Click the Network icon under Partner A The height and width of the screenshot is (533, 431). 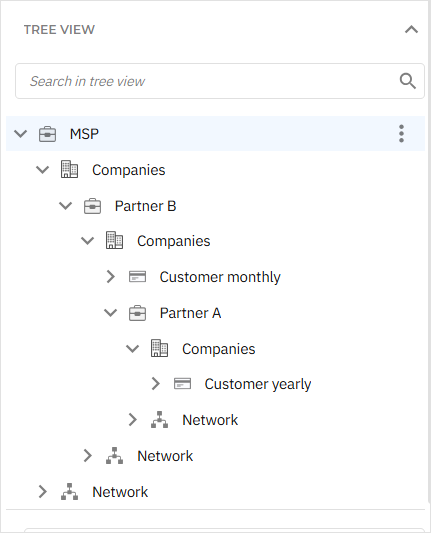[x=159, y=420]
